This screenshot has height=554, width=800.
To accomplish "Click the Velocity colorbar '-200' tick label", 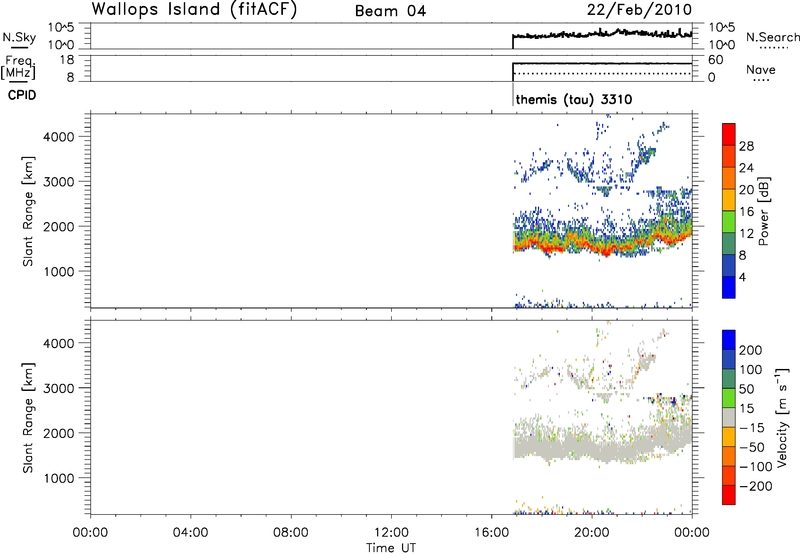I will [x=756, y=486].
